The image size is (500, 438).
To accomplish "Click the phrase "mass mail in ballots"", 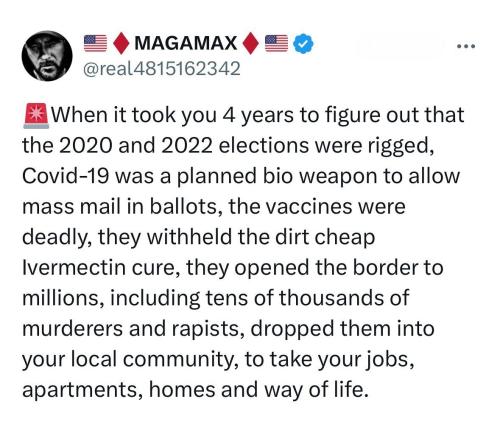I will [120, 206].
